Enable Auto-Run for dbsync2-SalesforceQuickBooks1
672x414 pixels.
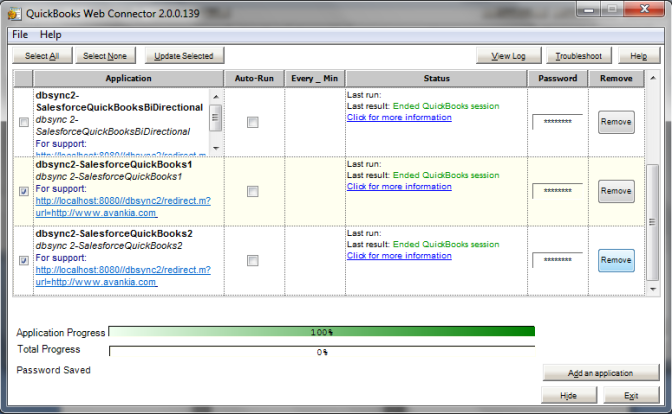click(253, 191)
